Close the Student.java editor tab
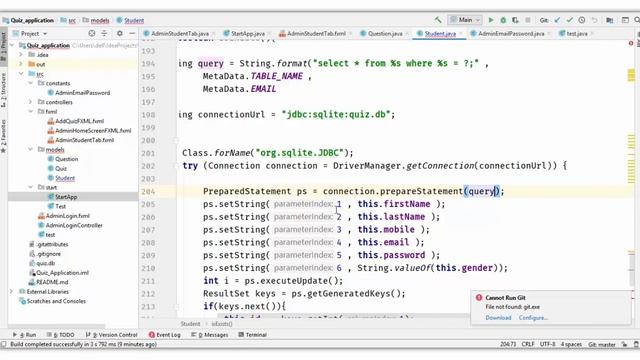Image resolution: width=640 pixels, height=360 pixels. pos(461,33)
